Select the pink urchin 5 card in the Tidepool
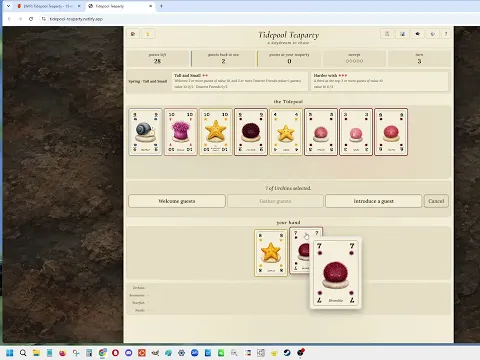Screen dimensions: 480x360 click(x=321, y=132)
